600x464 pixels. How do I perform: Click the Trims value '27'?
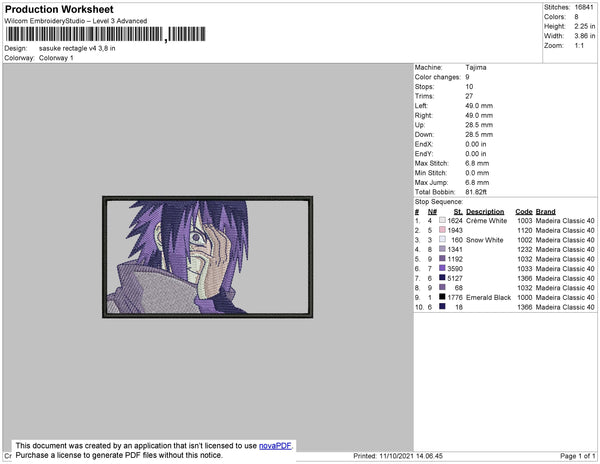click(469, 96)
